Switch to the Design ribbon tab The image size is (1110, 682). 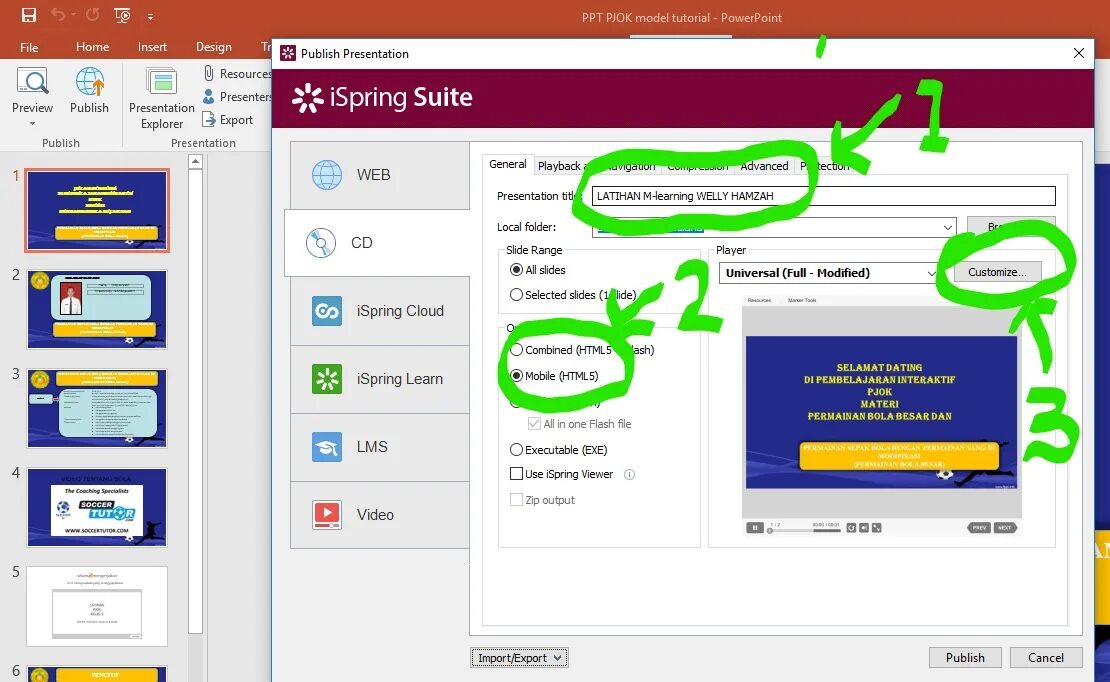coord(214,47)
